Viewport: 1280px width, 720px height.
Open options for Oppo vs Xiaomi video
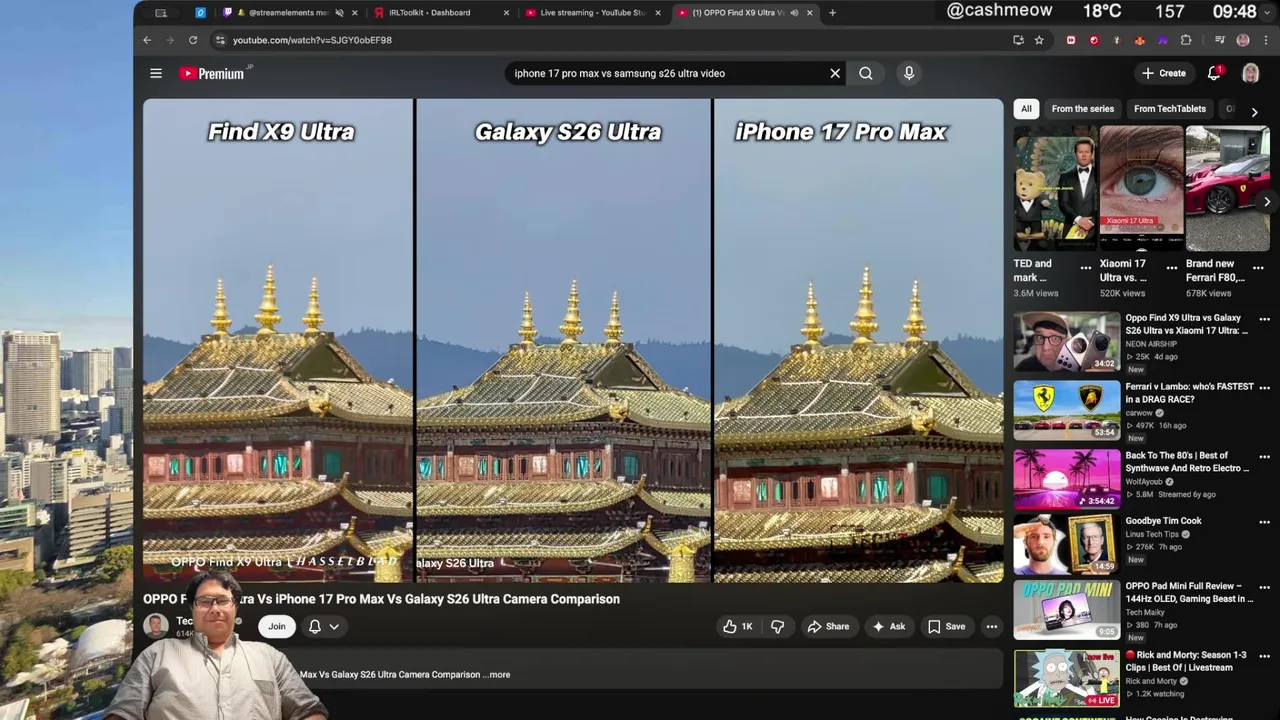1264,320
